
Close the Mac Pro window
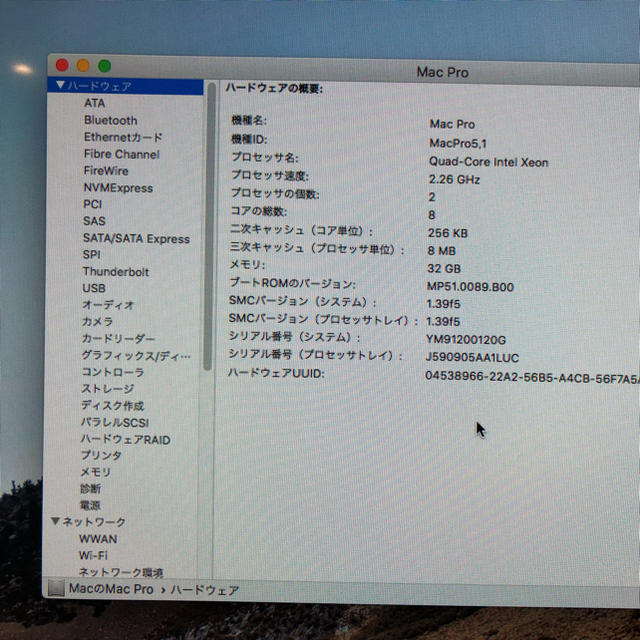click(x=62, y=64)
